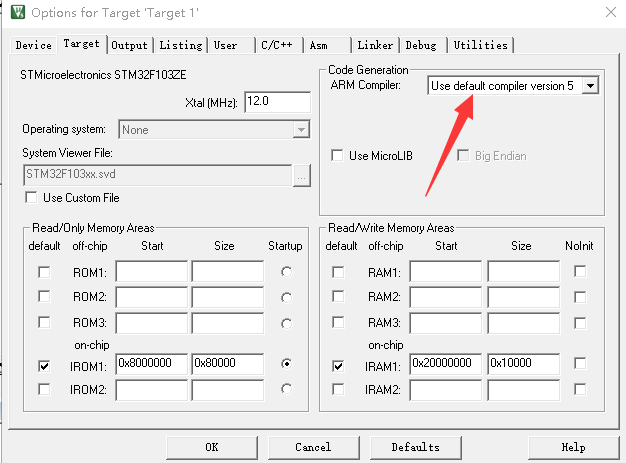The width and height of the screenshot is (626, 463).
Task: Select IROM2 Startup radio button
Action: [x=286, y=389]
